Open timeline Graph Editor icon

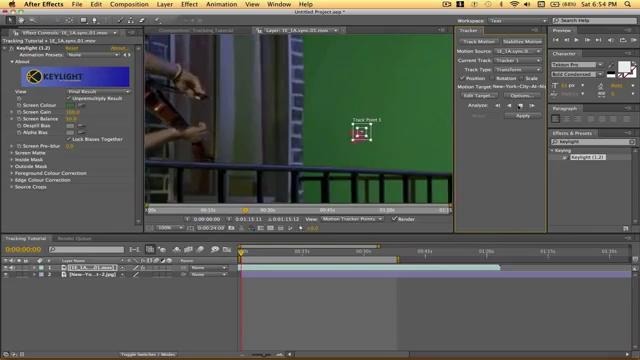tap(227, 249)
